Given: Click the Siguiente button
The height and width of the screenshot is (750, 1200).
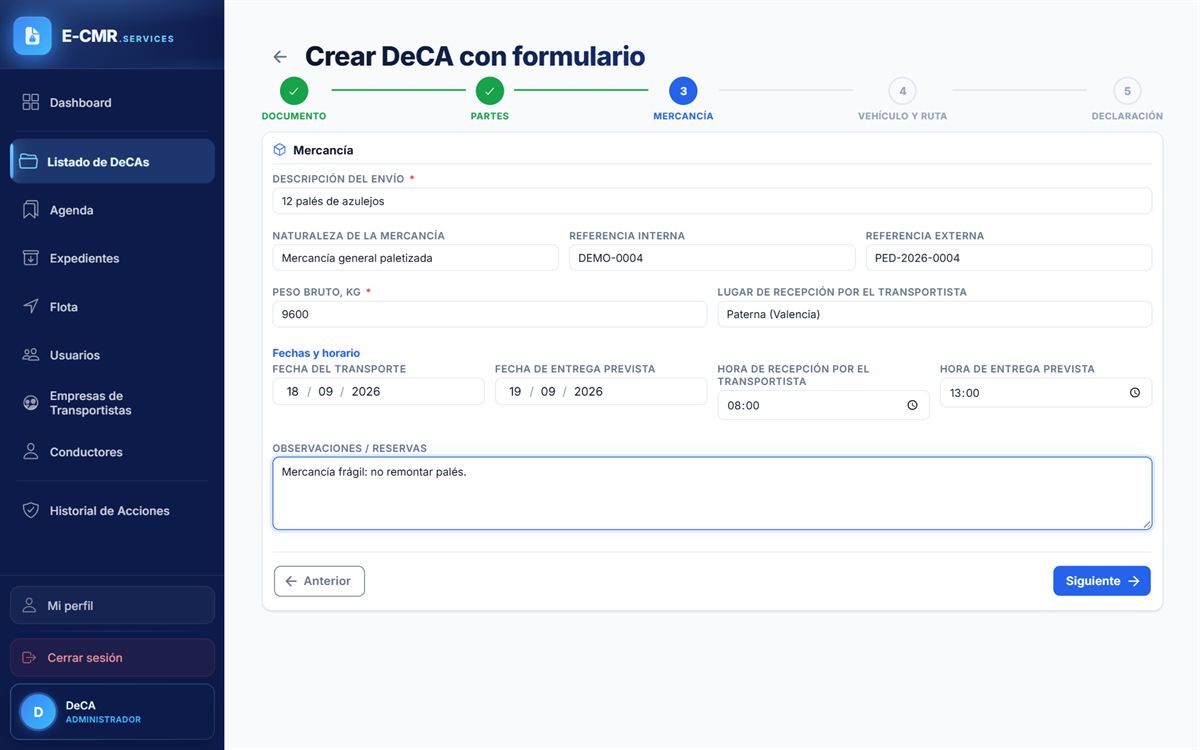Looking at the screenshot, I should point(1102,581).
